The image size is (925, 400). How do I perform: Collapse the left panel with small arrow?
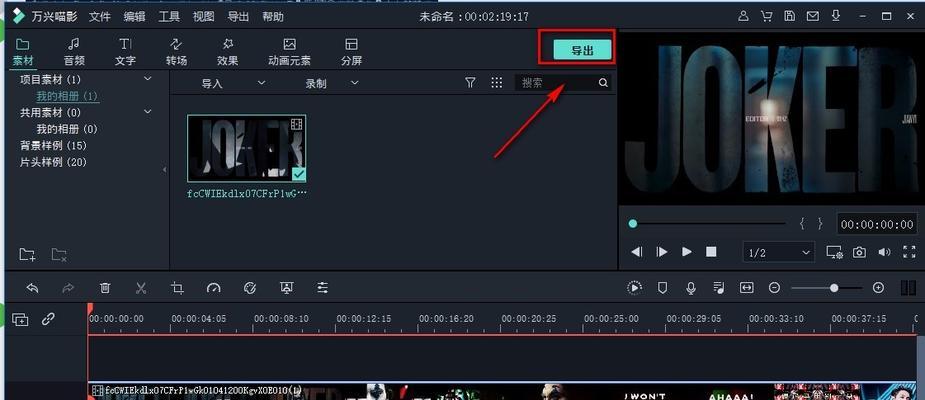(x=165, y=170)
